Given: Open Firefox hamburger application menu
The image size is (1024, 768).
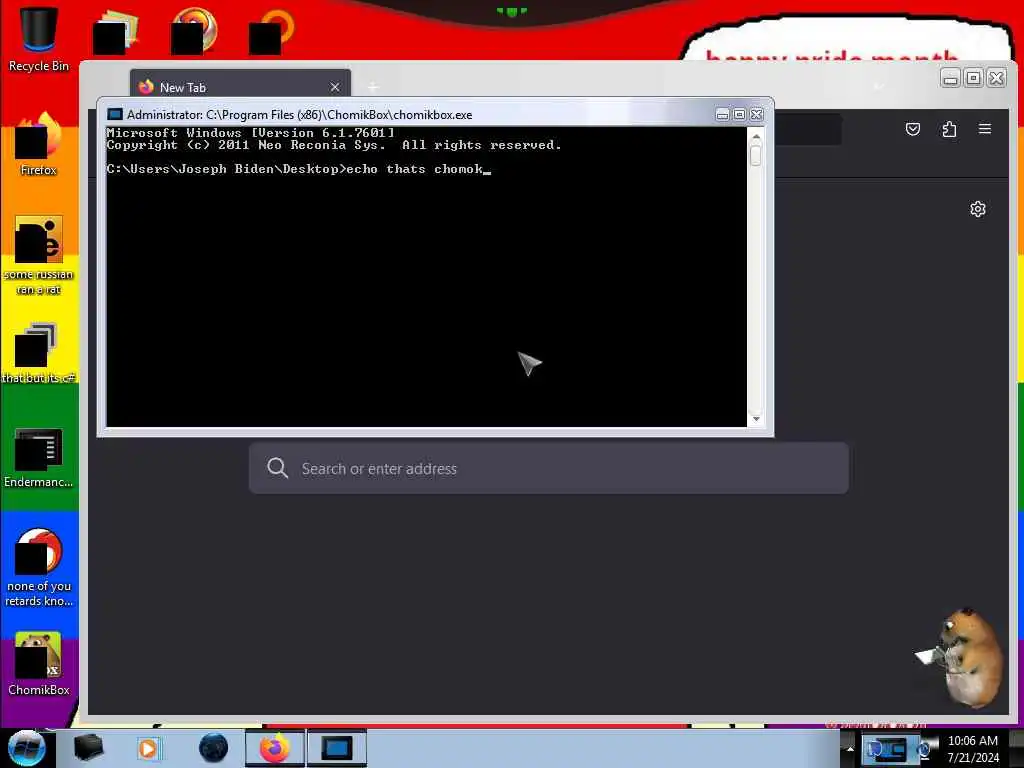Looking at the screenshot, I should 985,129.
